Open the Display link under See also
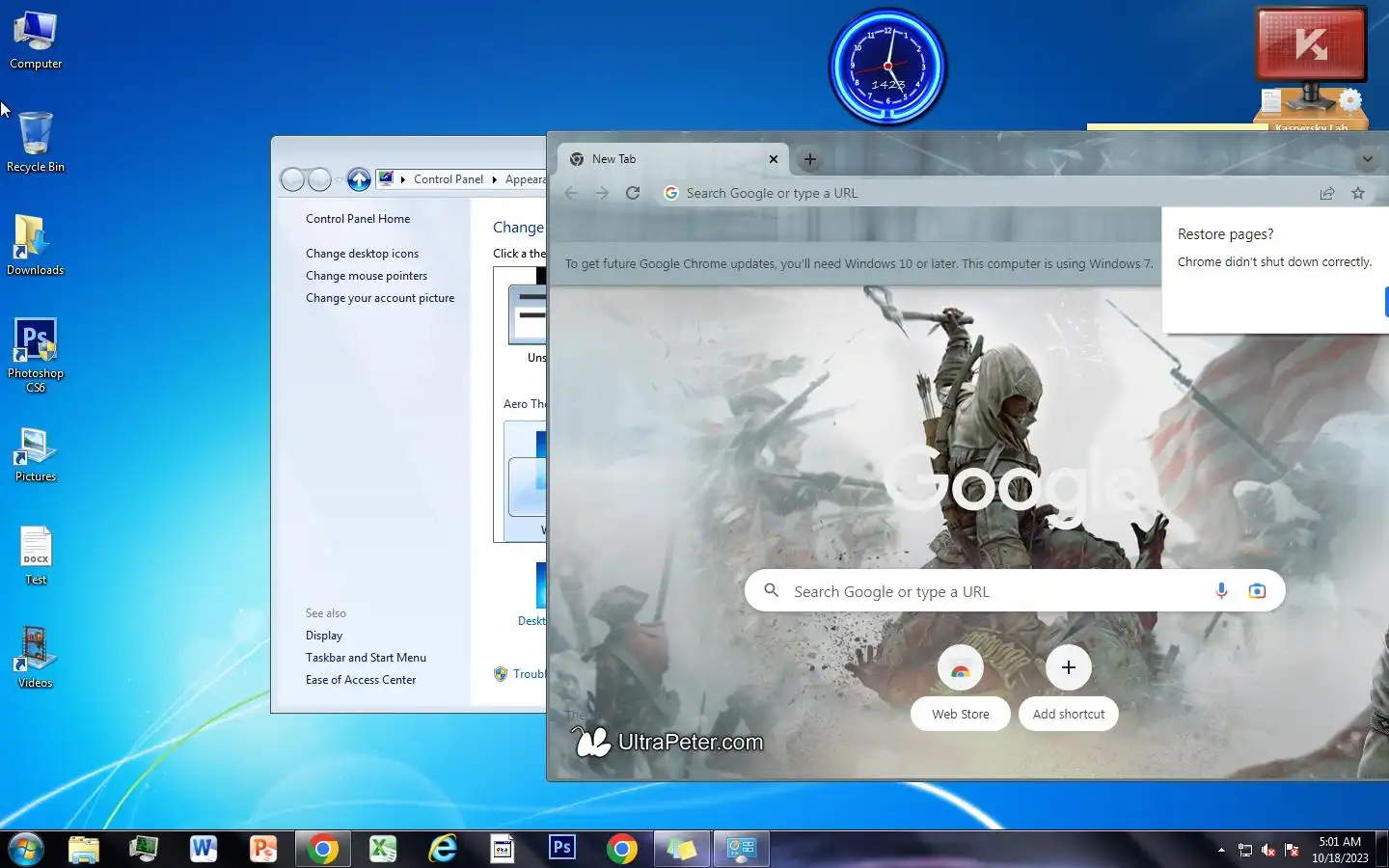 [324, 636]
